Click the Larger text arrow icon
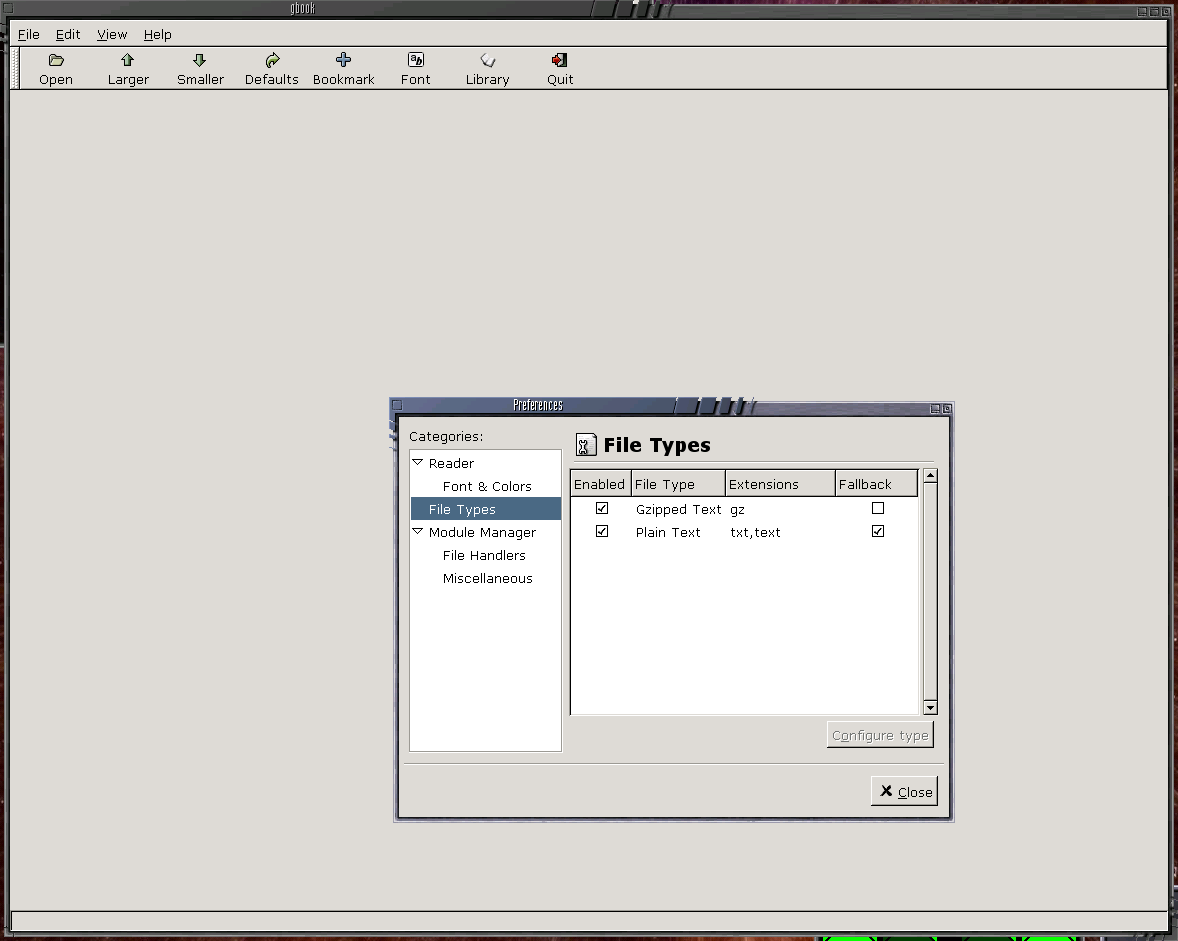 (128, 61)
